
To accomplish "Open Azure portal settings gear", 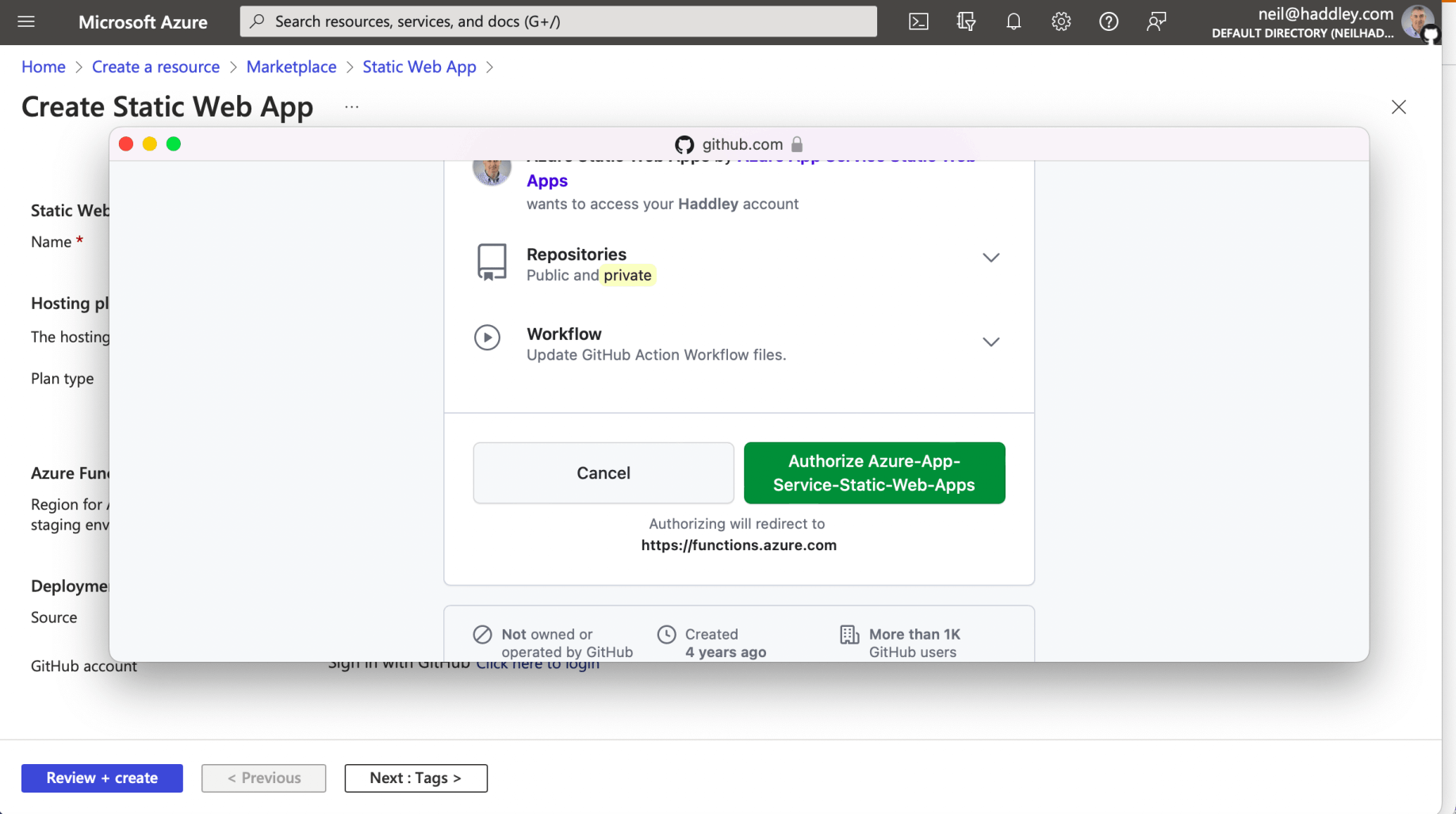I will point(1061,21).
